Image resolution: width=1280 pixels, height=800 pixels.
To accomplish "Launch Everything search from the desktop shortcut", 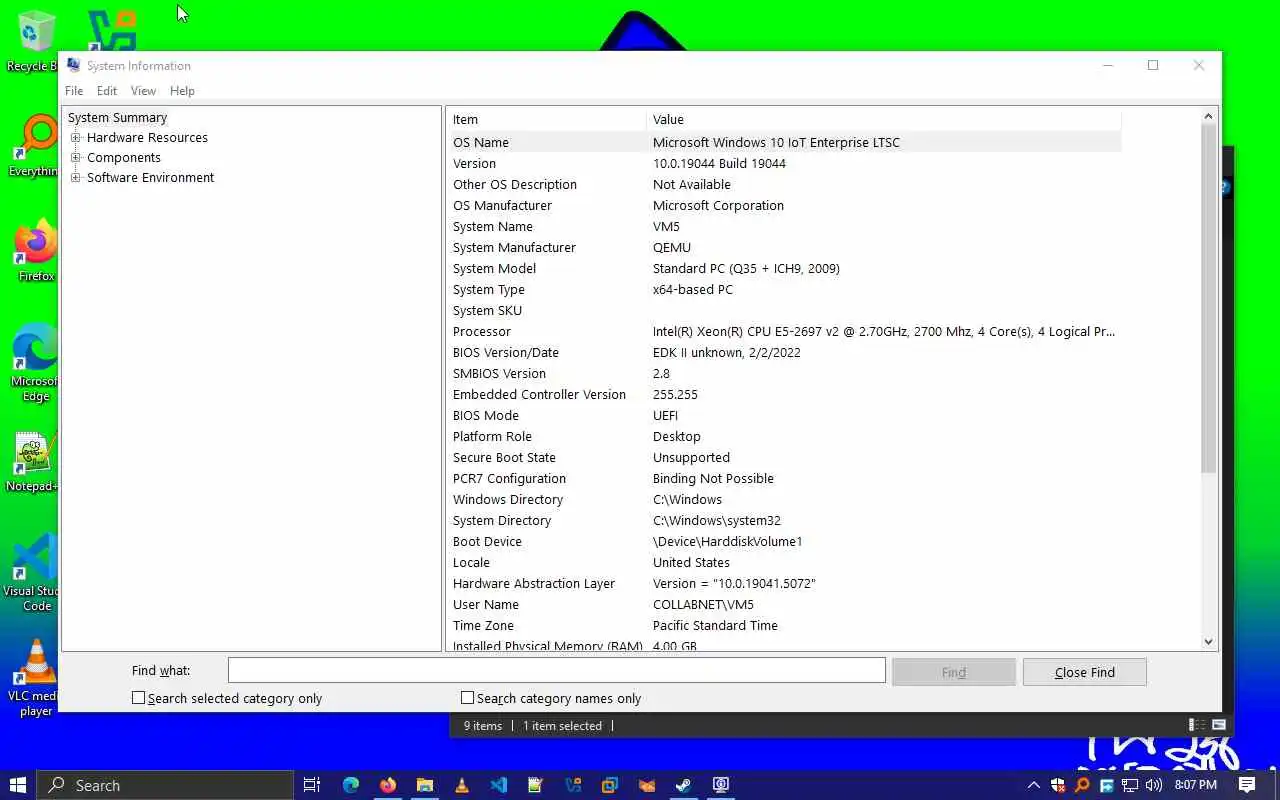I will (33, 146).
